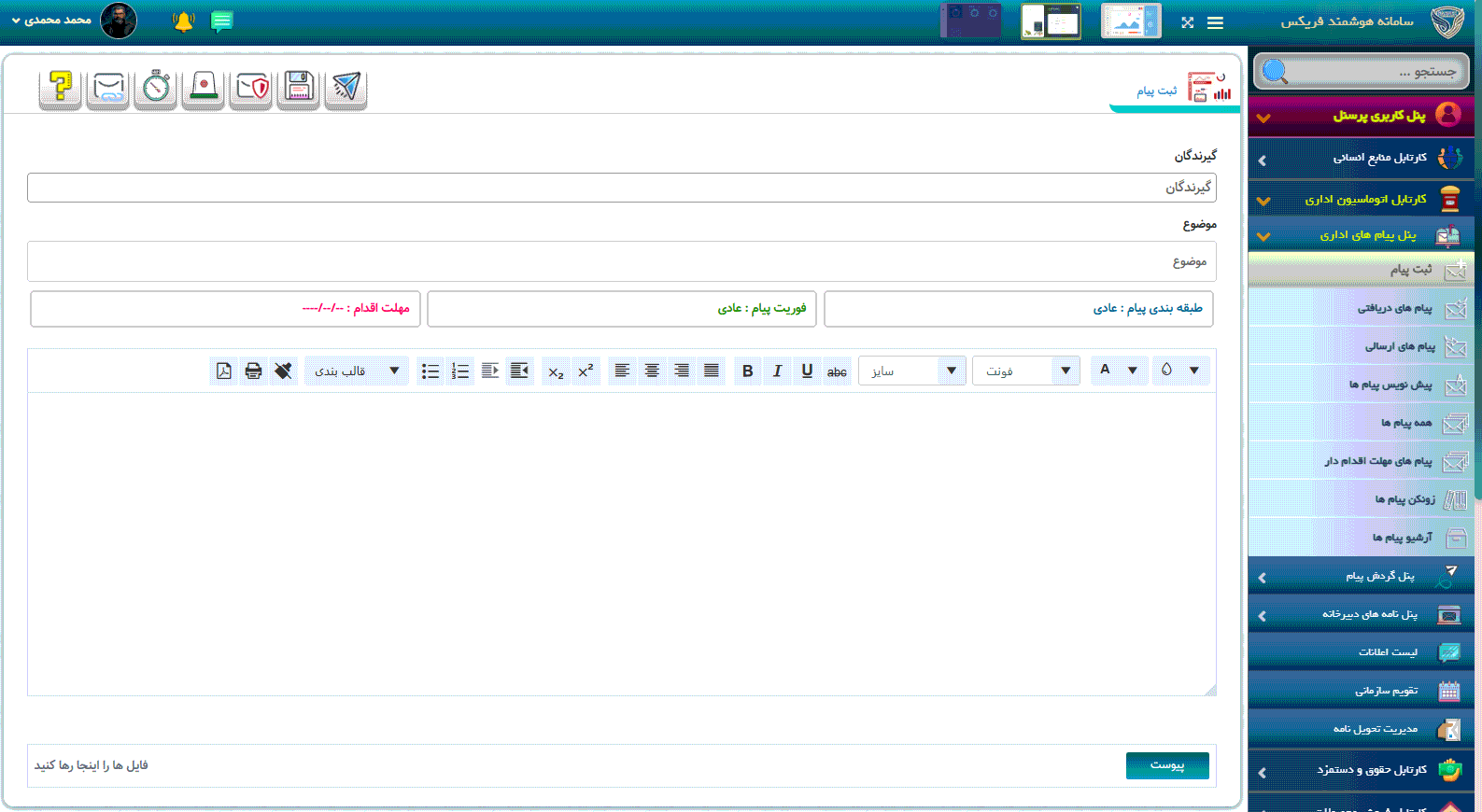The height and width of the screenshot is (812, 1482).
Task: Click the پیوست attachment button
Action: tap(1166, 765)
